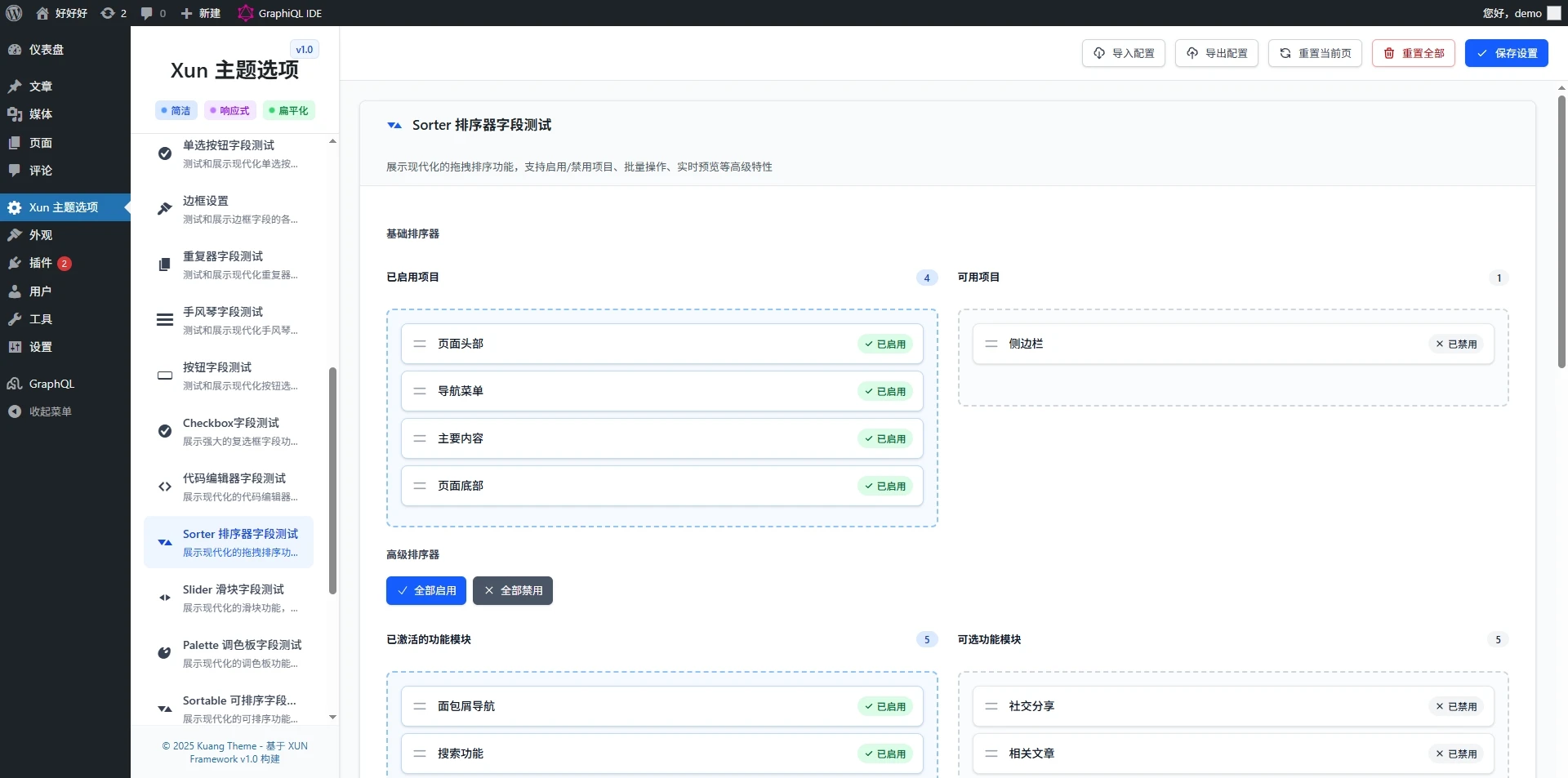Toggle 已启用 status of 搜索功能
Screen dimensions: 1568x778
pyautogui.click(x=885, y=754)
